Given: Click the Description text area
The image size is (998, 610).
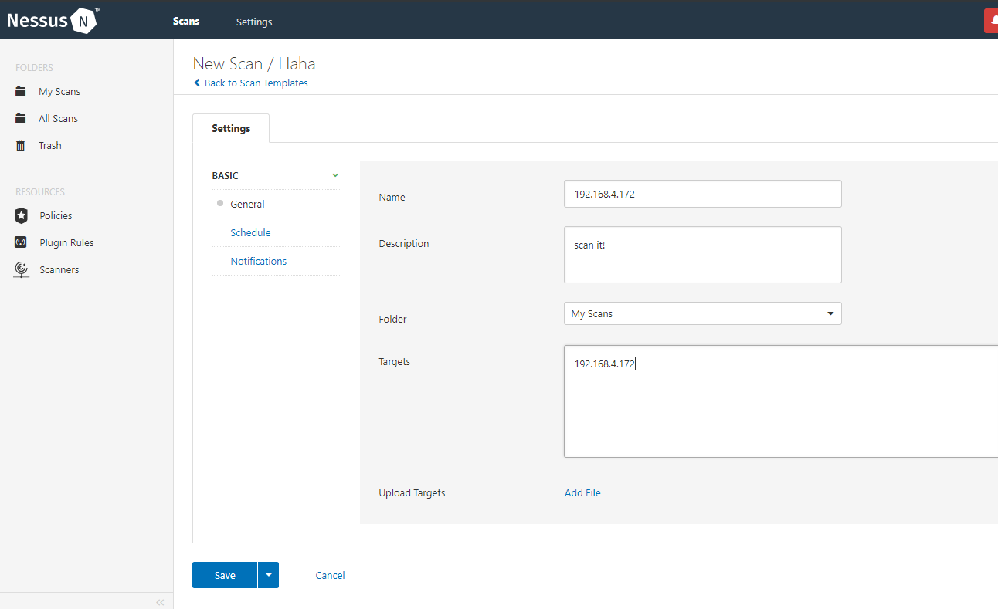Looking at the screenshot, I should (703, 255).
